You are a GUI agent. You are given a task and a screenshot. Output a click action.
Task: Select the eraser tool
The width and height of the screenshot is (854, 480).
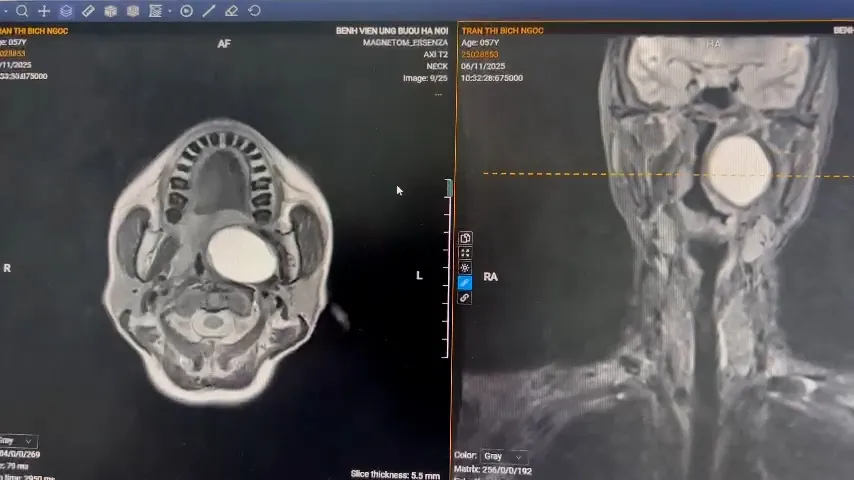tap(231, 11)
